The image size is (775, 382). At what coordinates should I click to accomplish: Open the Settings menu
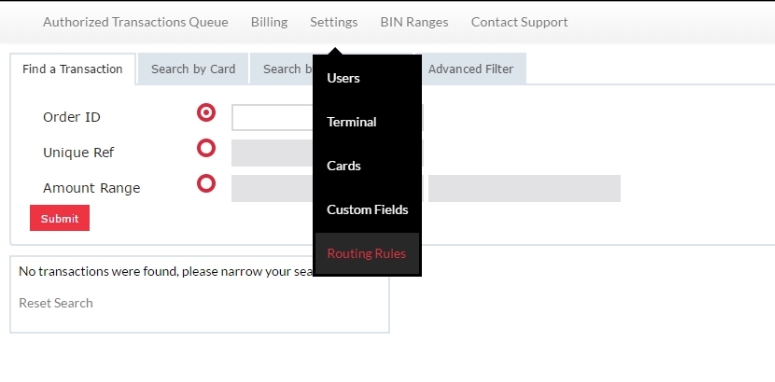(x=334, y=22)
